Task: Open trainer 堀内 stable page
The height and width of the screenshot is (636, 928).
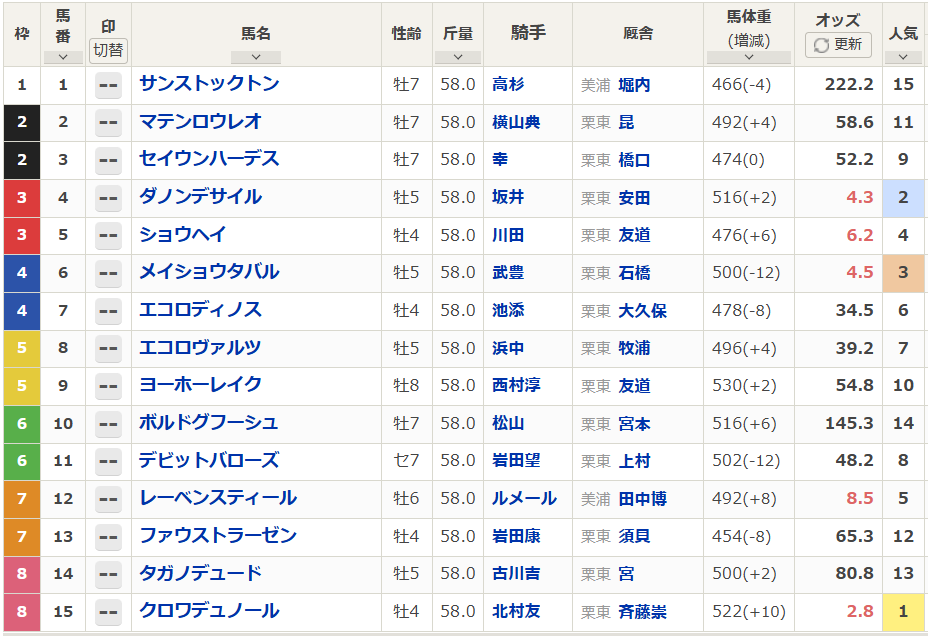Action: [634, 85]
